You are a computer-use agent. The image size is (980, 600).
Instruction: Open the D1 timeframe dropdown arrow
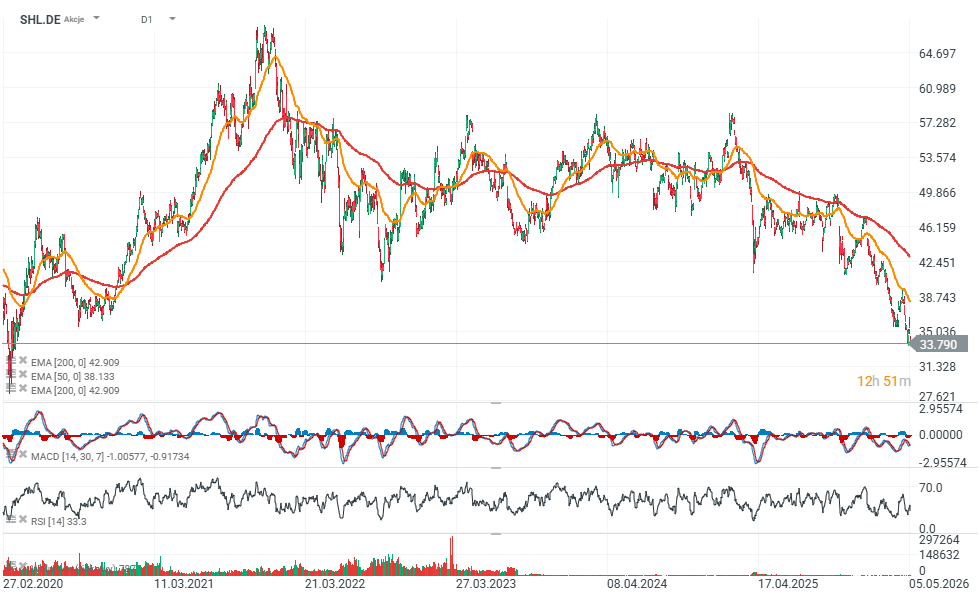(172, 19)
